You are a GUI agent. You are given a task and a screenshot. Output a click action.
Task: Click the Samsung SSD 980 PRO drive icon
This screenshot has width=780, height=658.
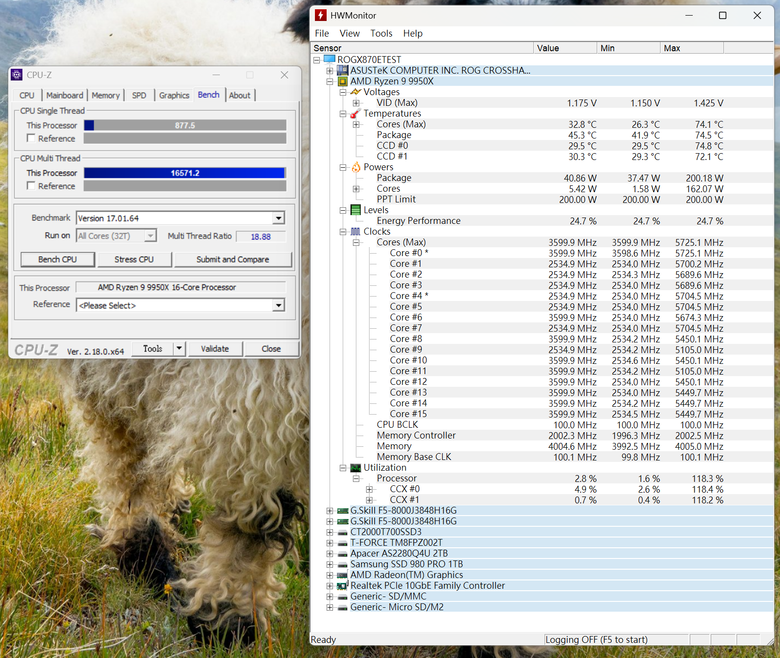point(342,564)
